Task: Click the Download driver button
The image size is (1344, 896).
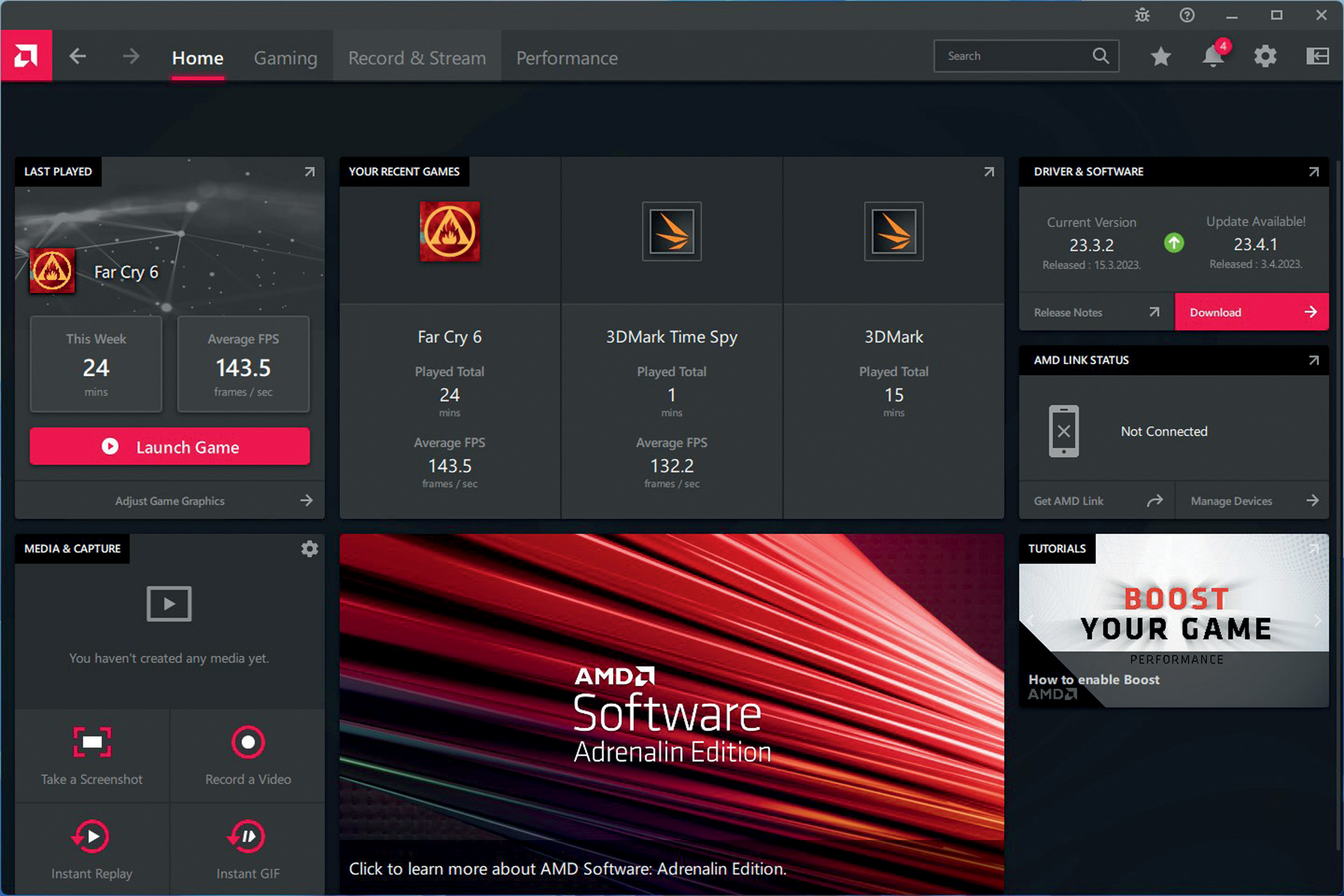Action: 1252,312
